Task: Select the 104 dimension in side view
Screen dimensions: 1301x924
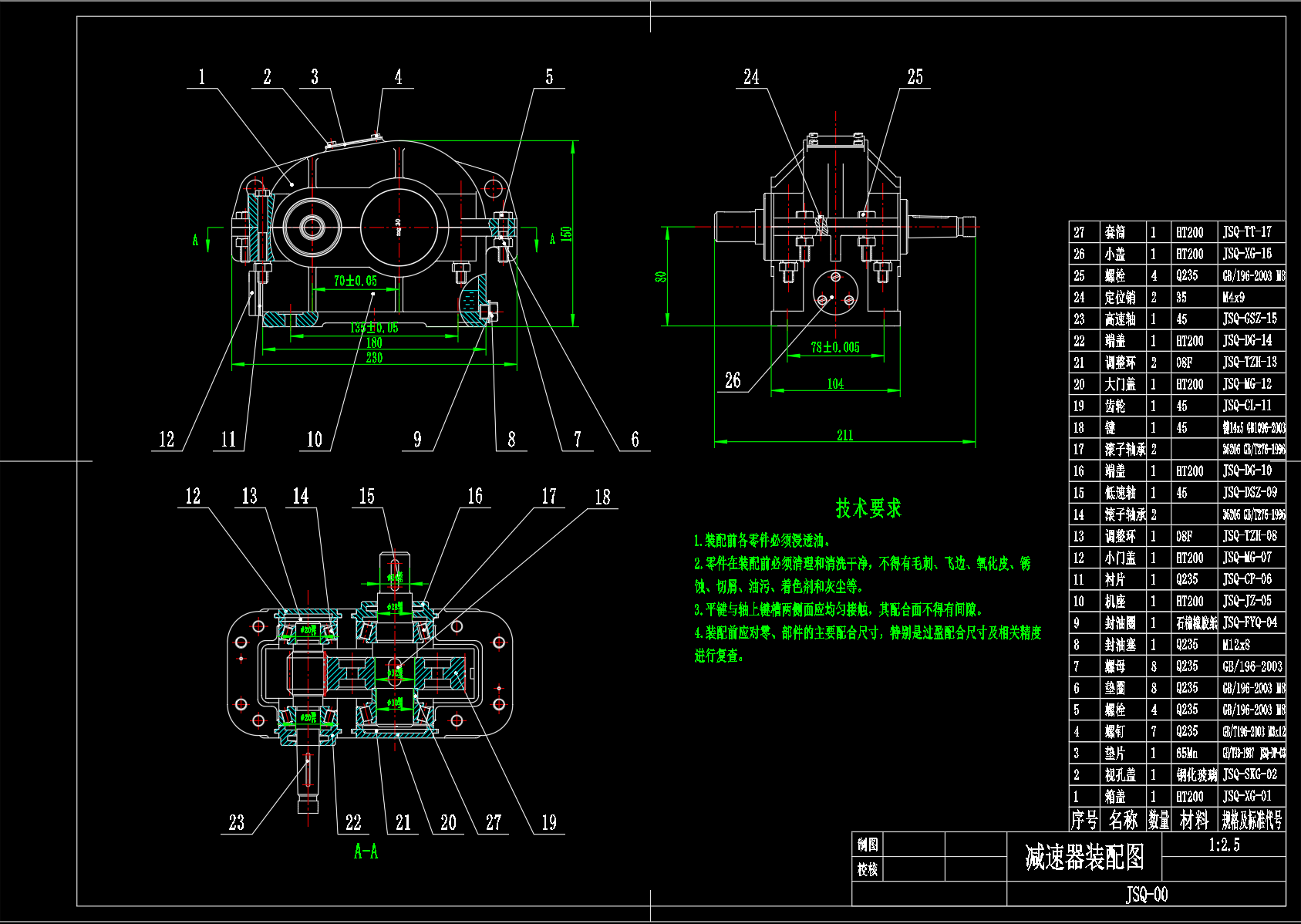Action: (x=835, y=383)
